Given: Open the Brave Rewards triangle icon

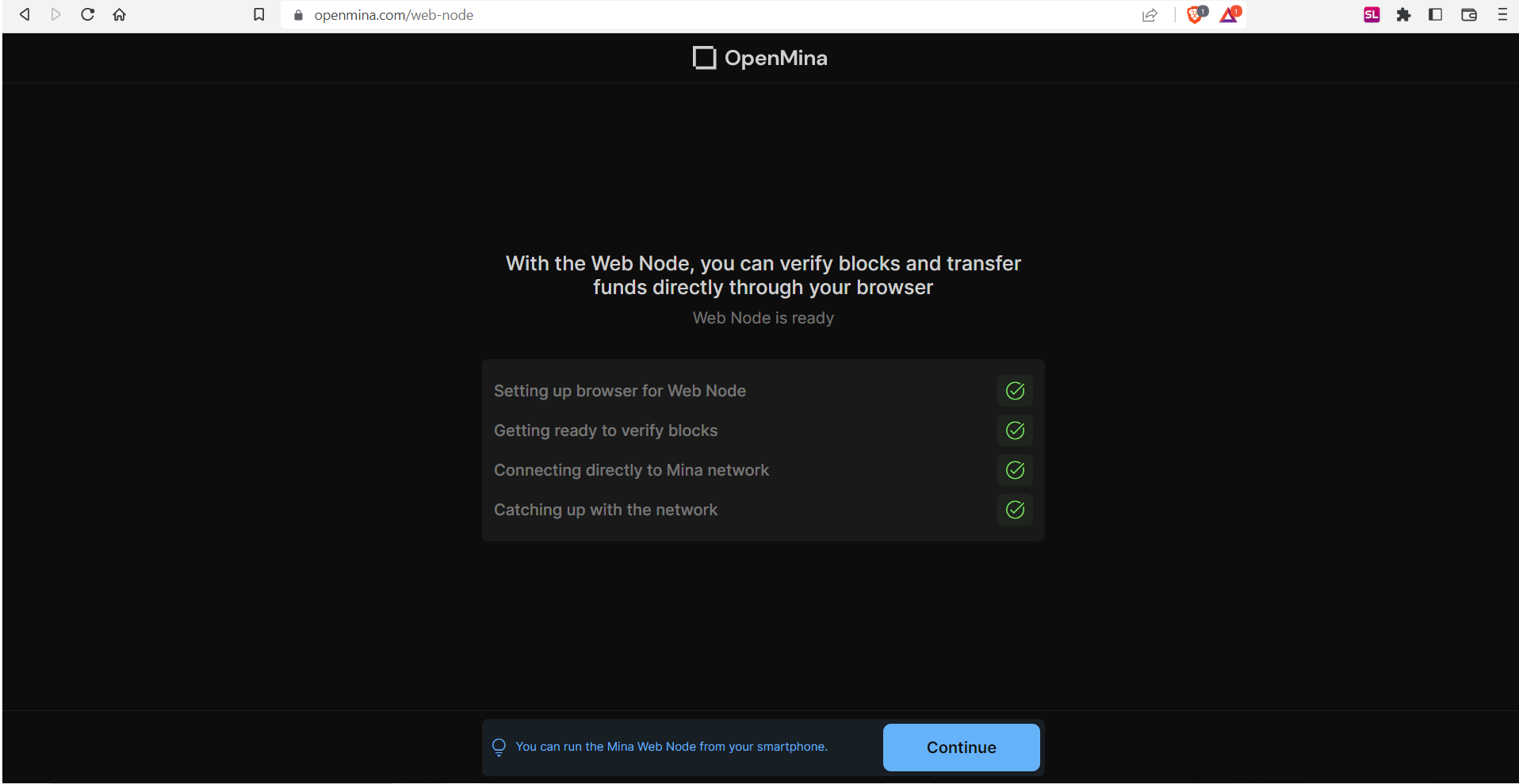Looking at the screenshot, I should point(1230,14).
